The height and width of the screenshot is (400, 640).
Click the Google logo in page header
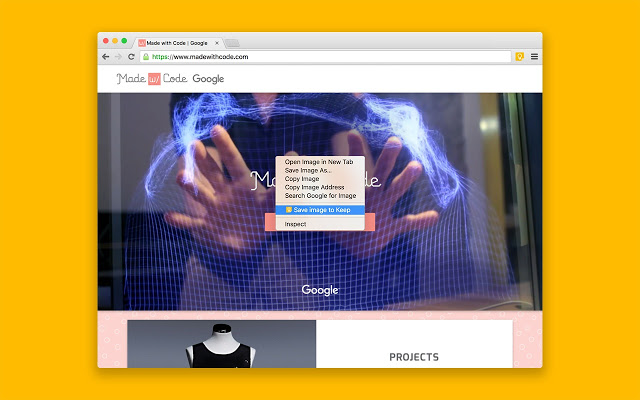pos(208,79)
